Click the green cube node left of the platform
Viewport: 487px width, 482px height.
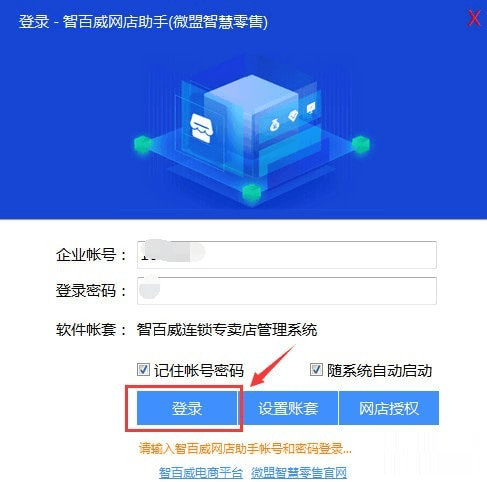[143, 144]
